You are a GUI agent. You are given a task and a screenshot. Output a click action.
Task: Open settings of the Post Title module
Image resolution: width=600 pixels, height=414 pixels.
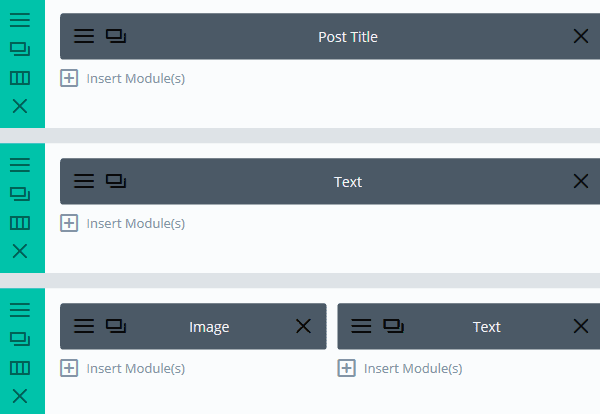84,36
